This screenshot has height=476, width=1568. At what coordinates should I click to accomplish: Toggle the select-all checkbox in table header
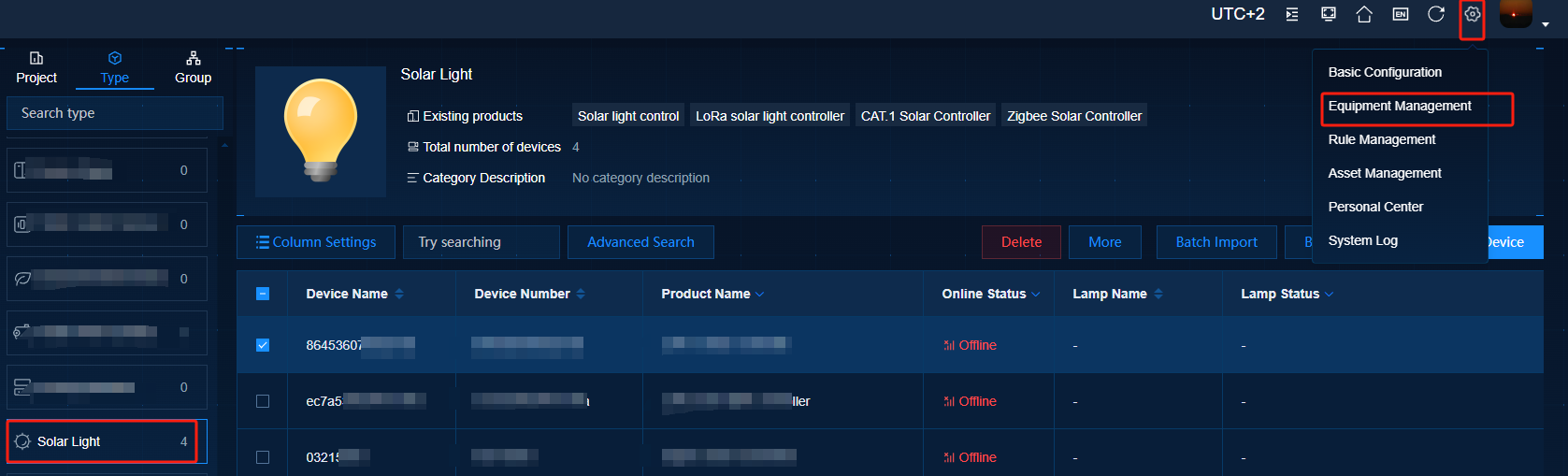click(x=263, y=294)
